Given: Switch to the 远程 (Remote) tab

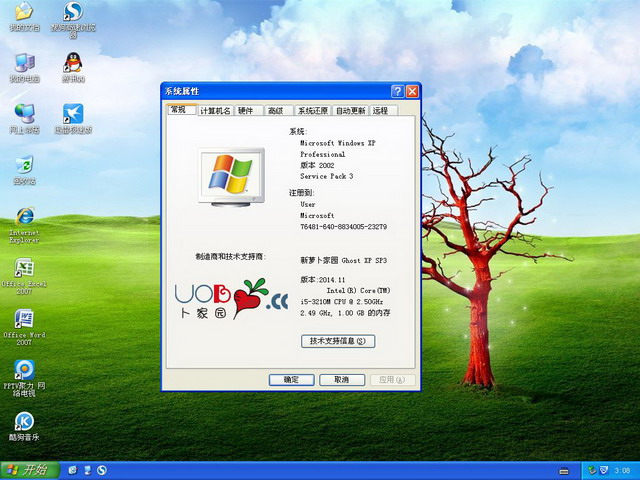Looking at the screenshot, I should (383, 111).
